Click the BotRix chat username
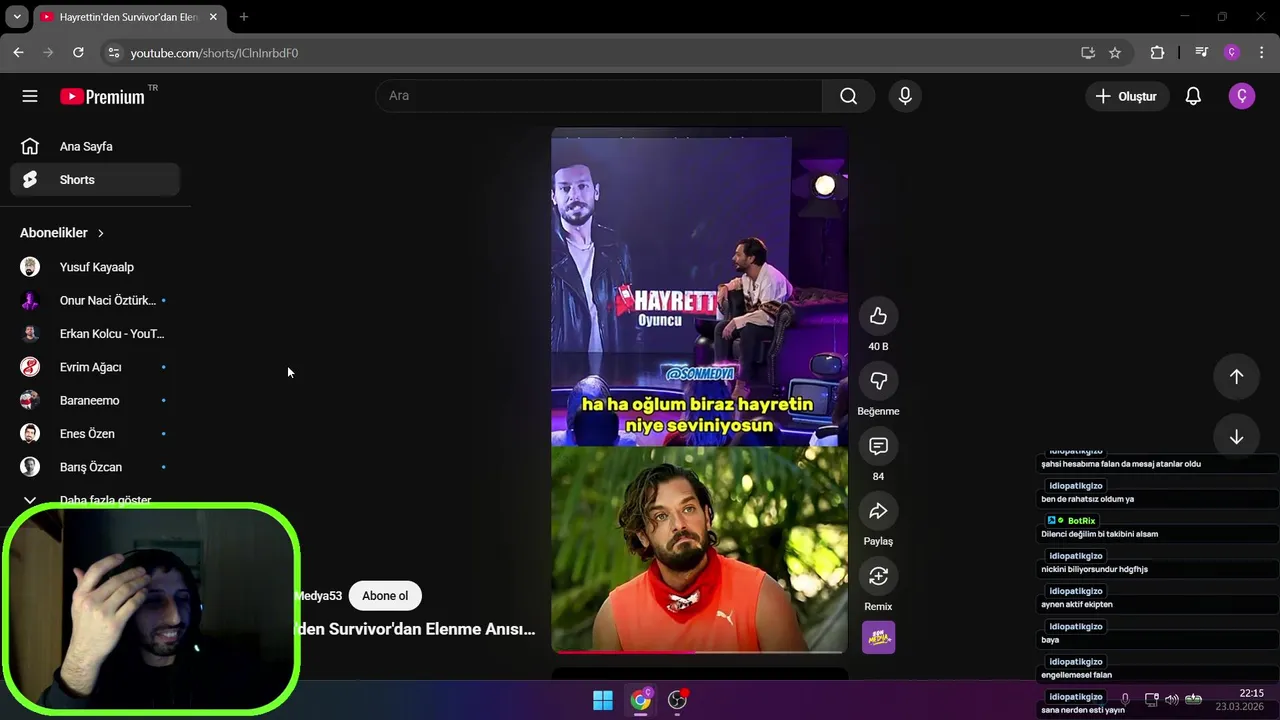 click(1081, 521)
